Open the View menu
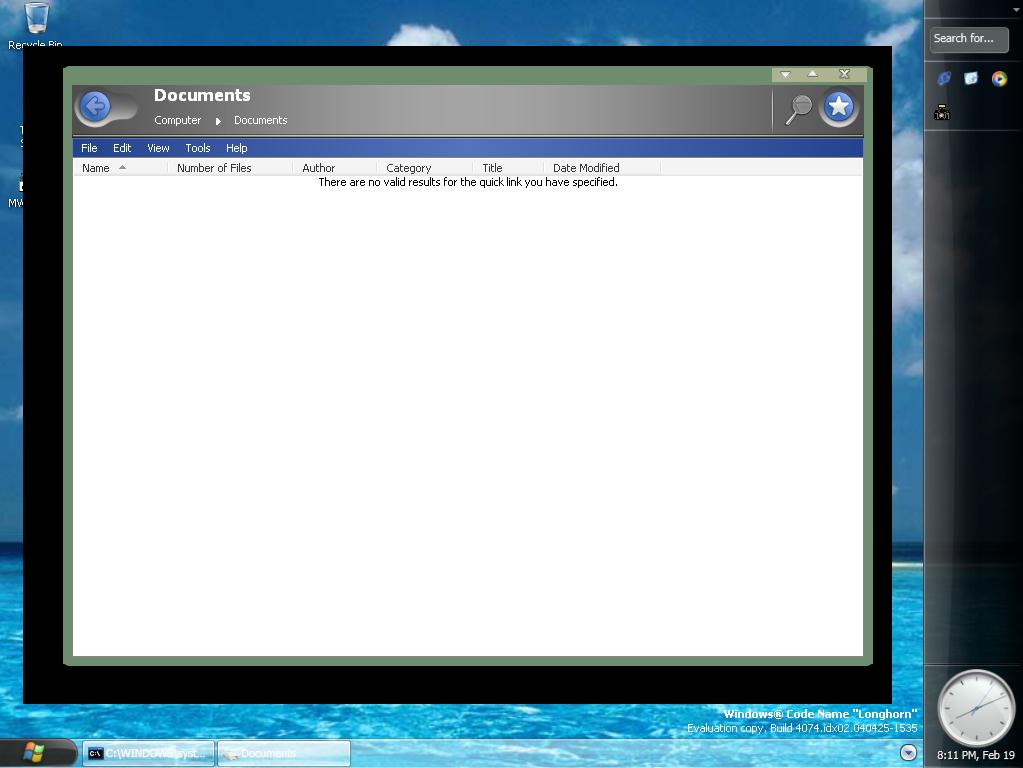The height and width of the screenshot is (768, 1023). click(158, 148)
